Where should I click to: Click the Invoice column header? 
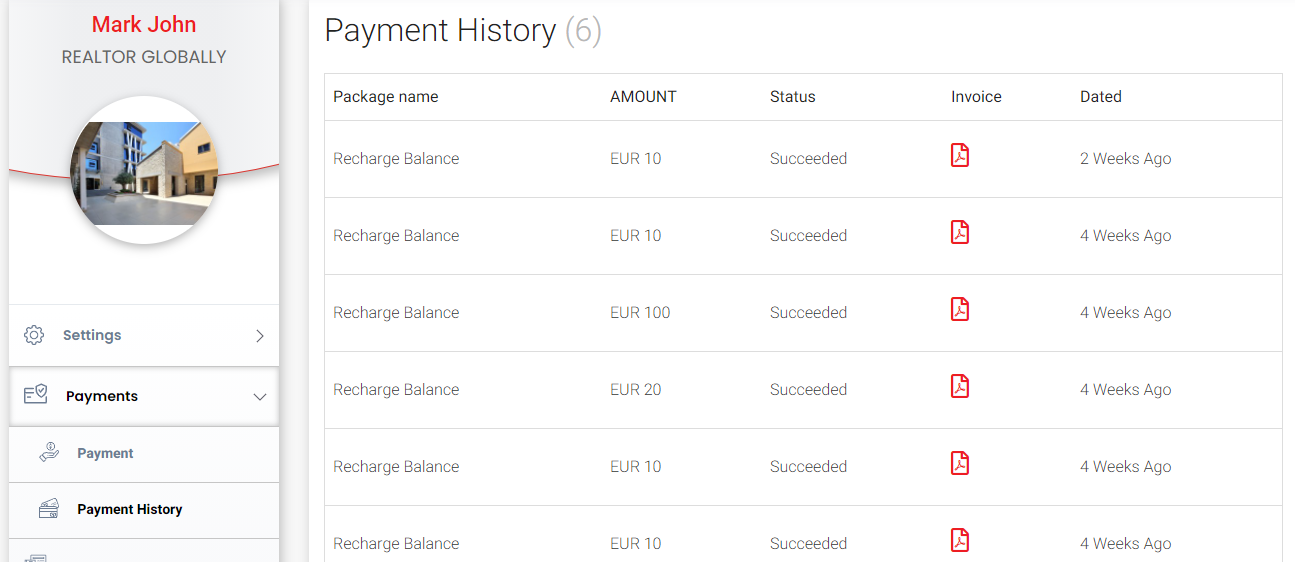(x=976, y=97)
